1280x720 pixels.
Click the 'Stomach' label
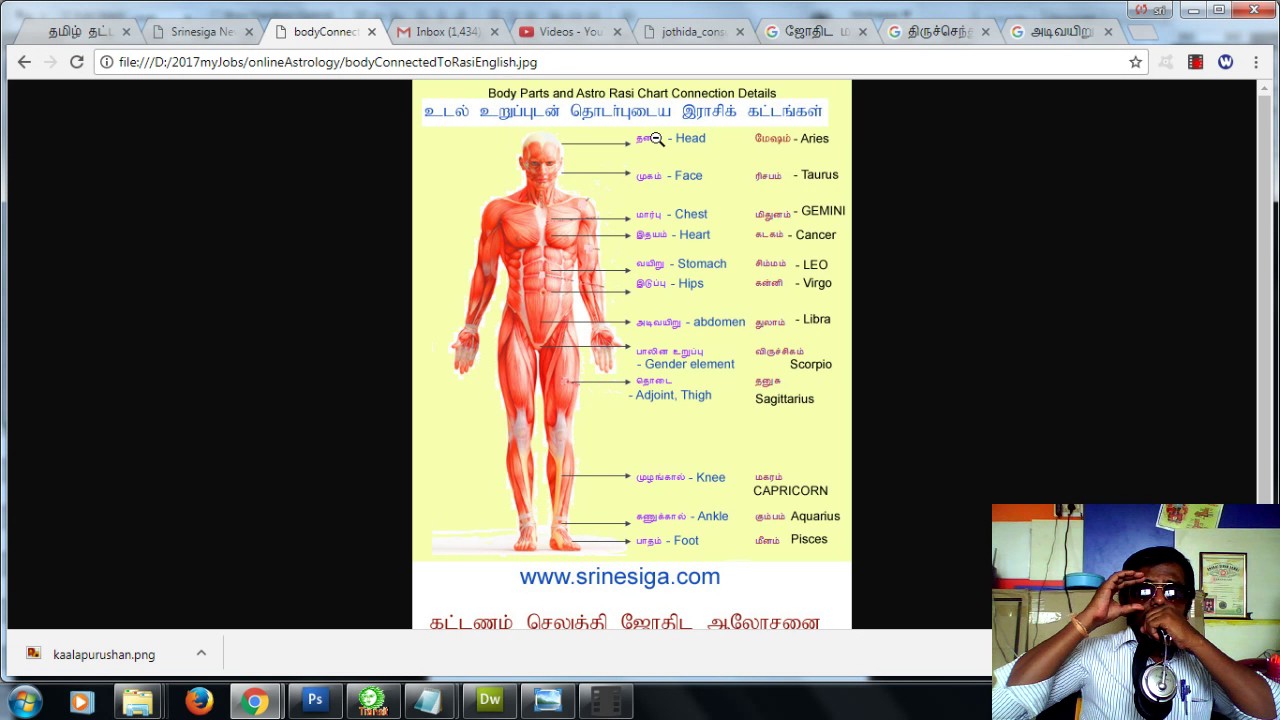pos(702,264)
